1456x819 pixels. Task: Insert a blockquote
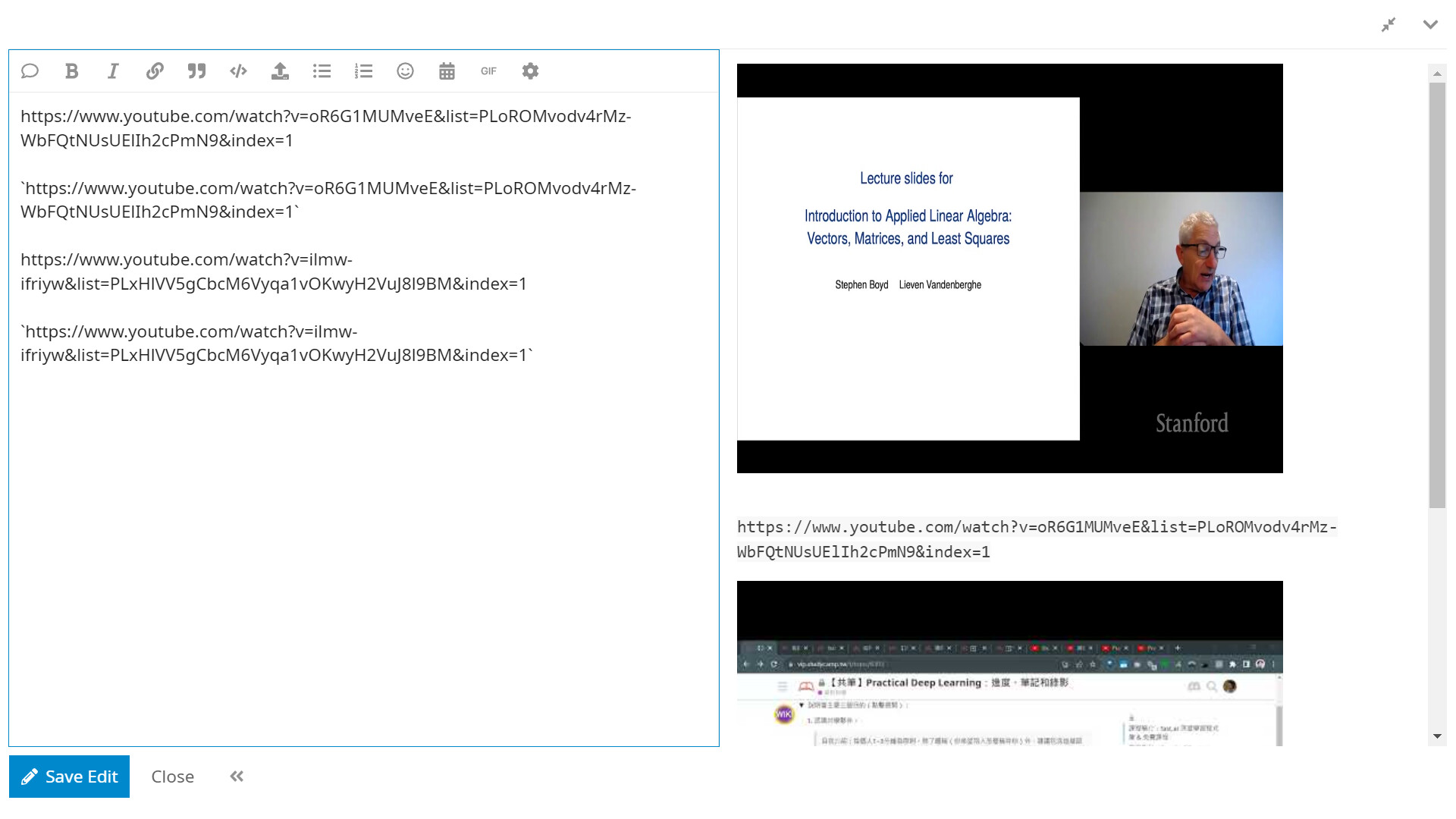196,71
